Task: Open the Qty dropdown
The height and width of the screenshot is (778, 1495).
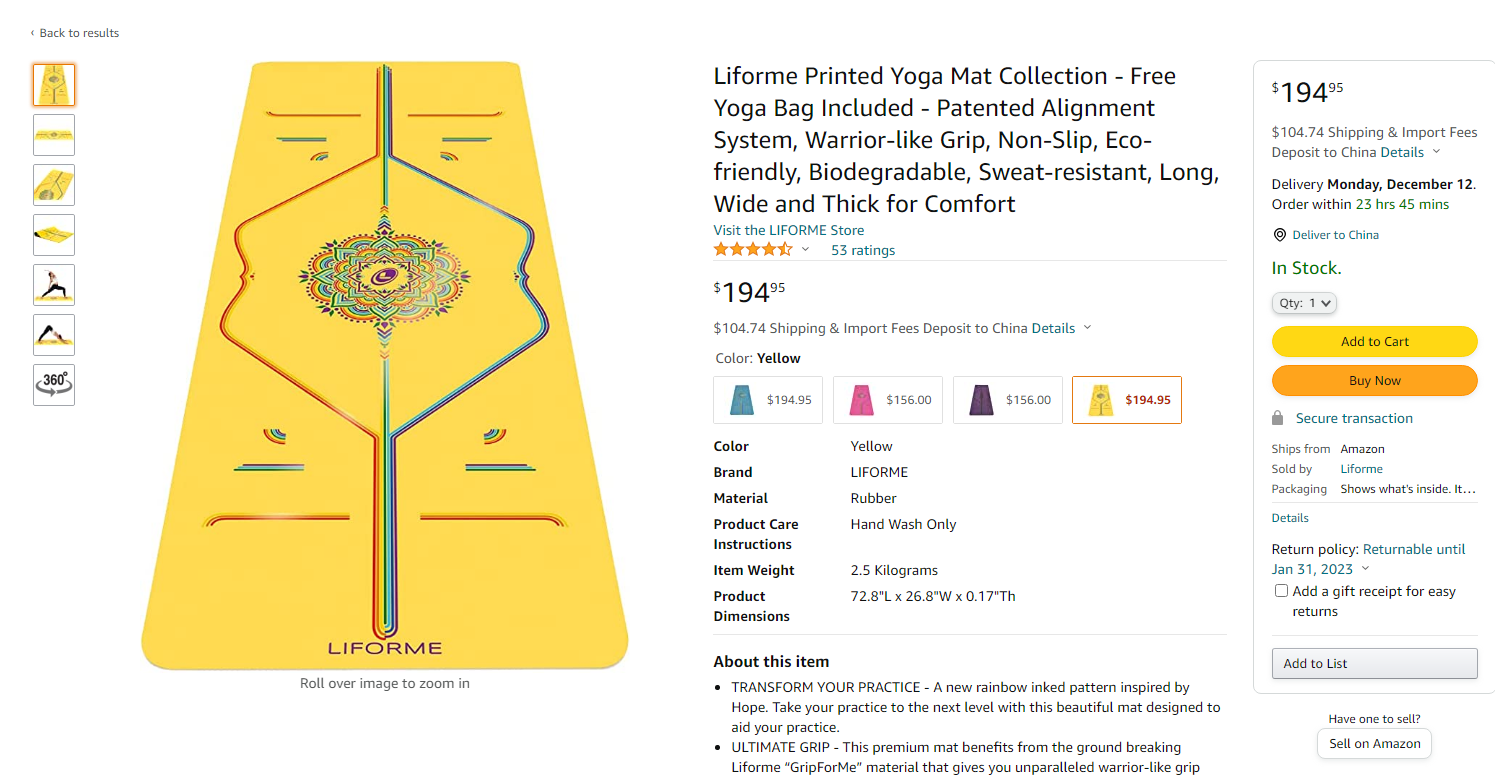Action: pos(1304,303)
